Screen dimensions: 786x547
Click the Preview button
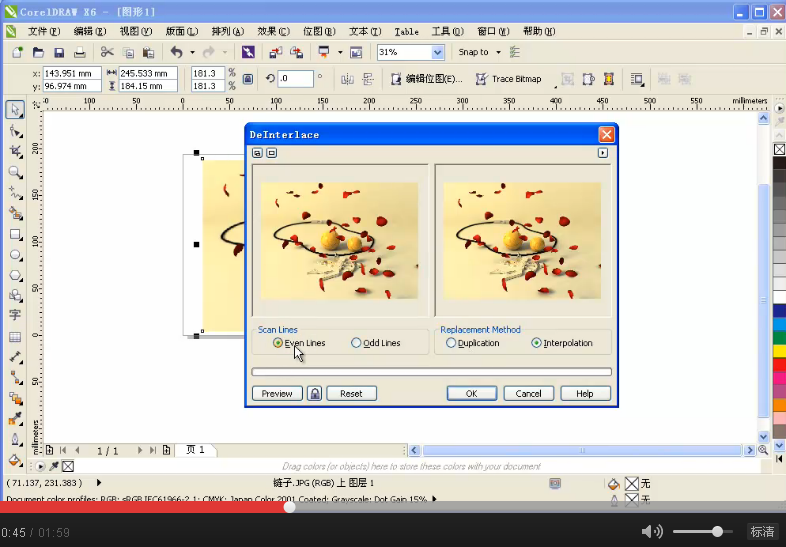click(277, 394)
